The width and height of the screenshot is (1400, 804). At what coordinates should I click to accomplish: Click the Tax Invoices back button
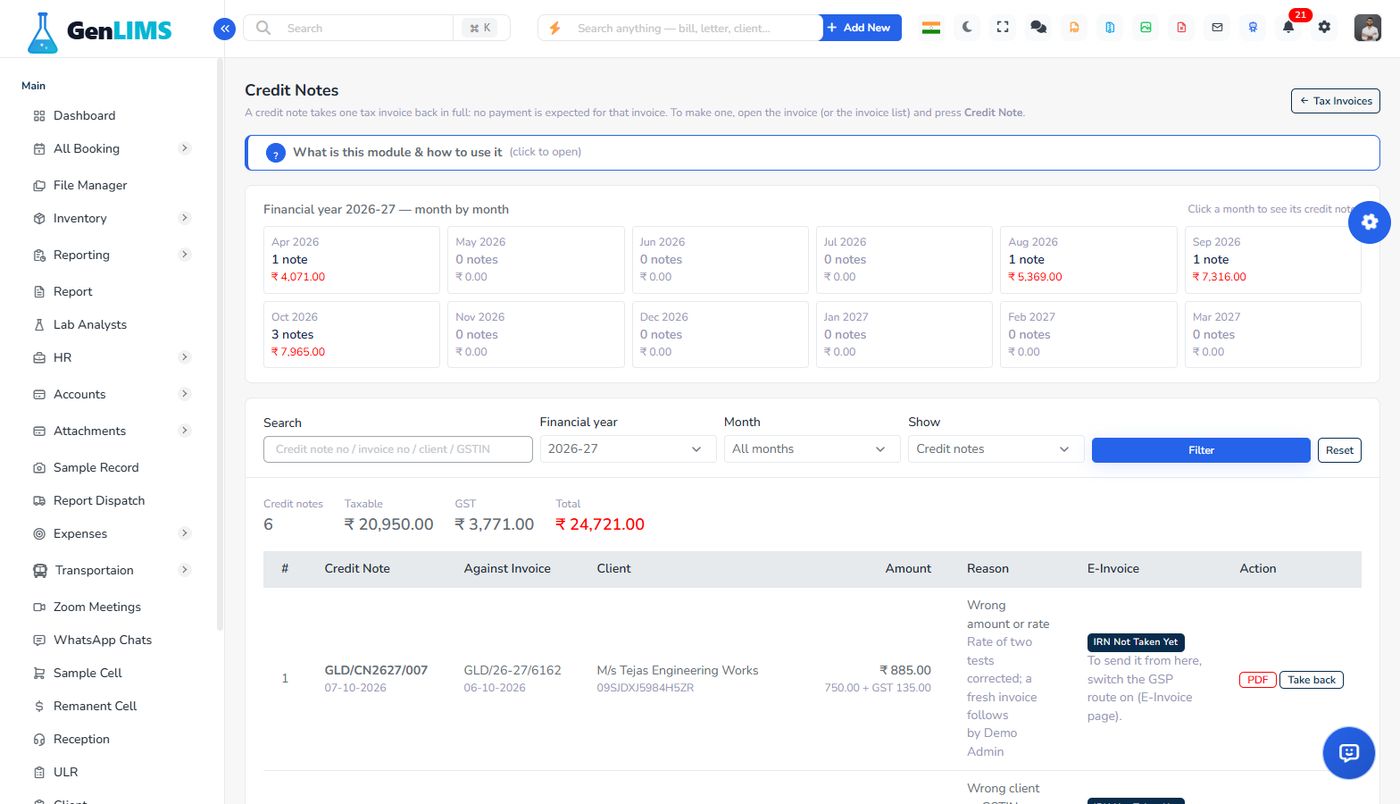(1336, 101)
